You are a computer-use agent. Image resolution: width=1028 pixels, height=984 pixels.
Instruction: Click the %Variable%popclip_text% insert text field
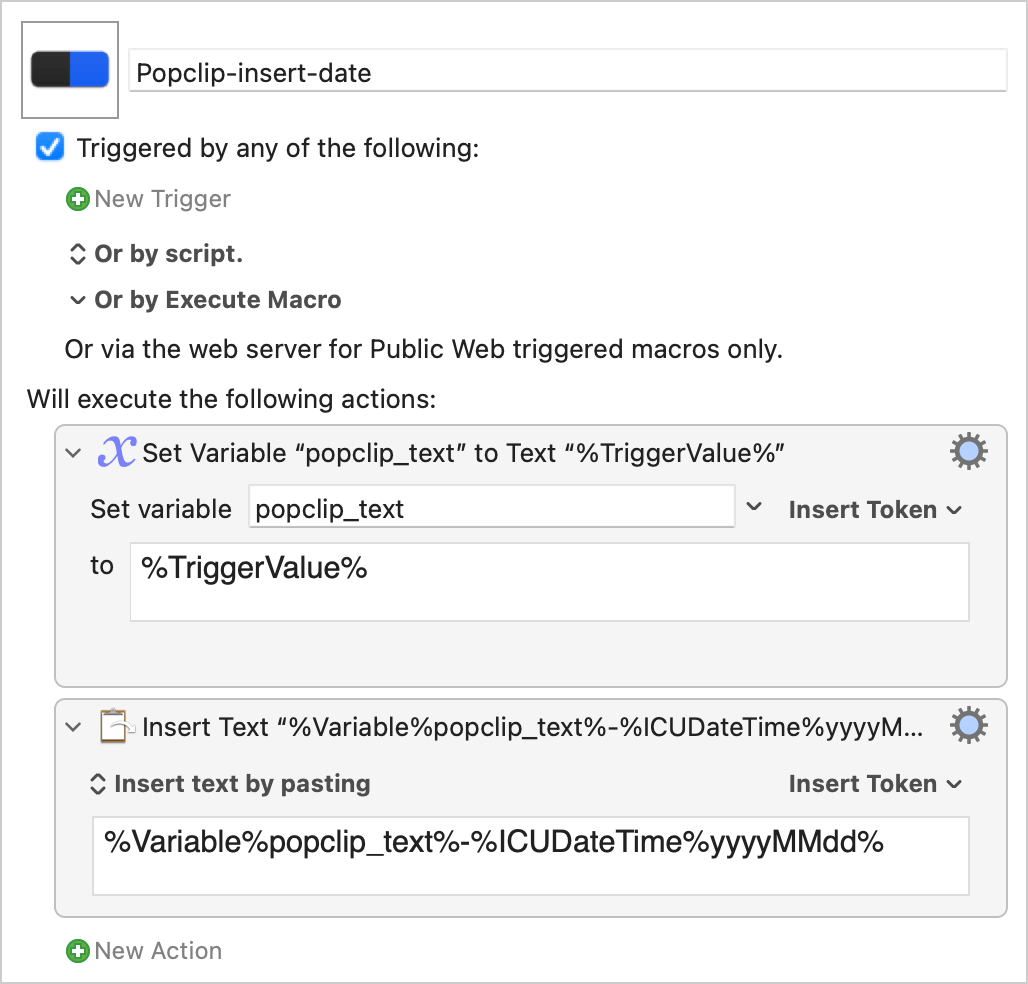click(x=530, y=856)
